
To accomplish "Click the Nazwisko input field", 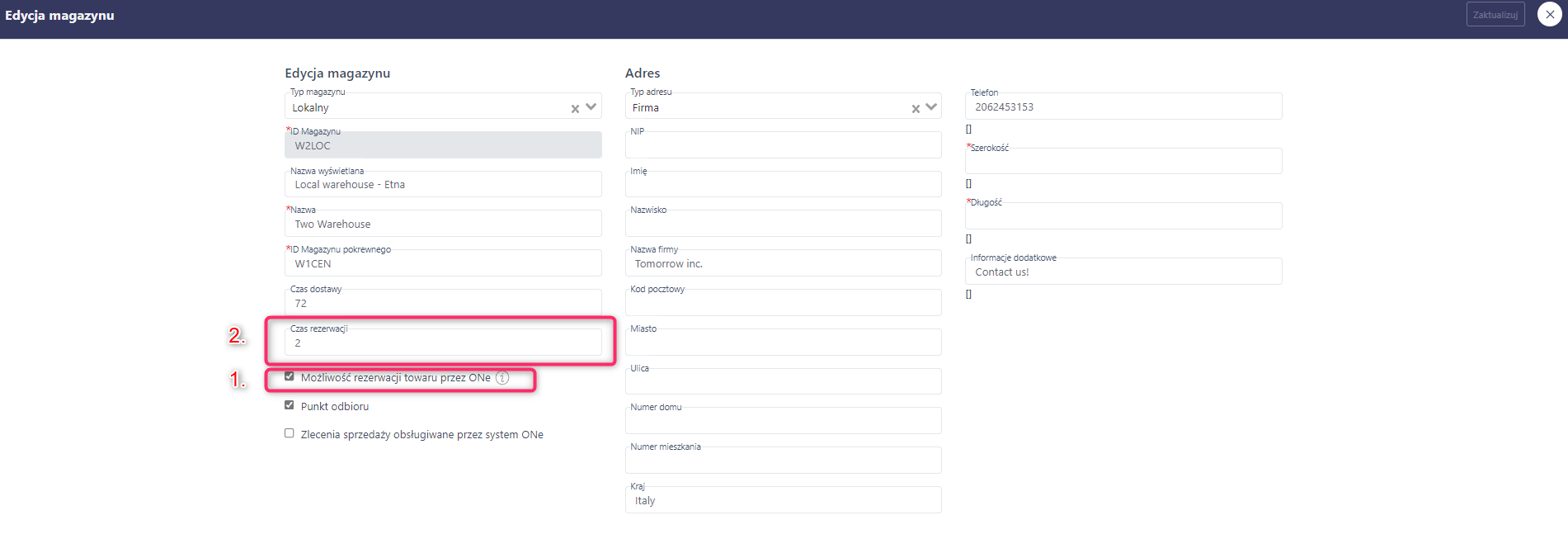I will (784, 224).
